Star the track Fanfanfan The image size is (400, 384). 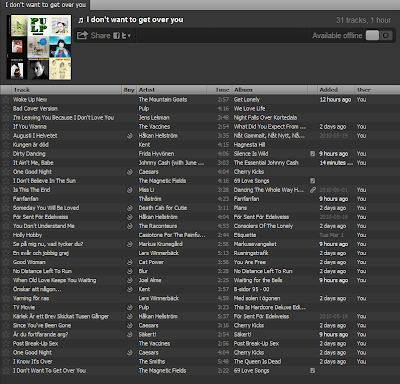tap(6, 199)
